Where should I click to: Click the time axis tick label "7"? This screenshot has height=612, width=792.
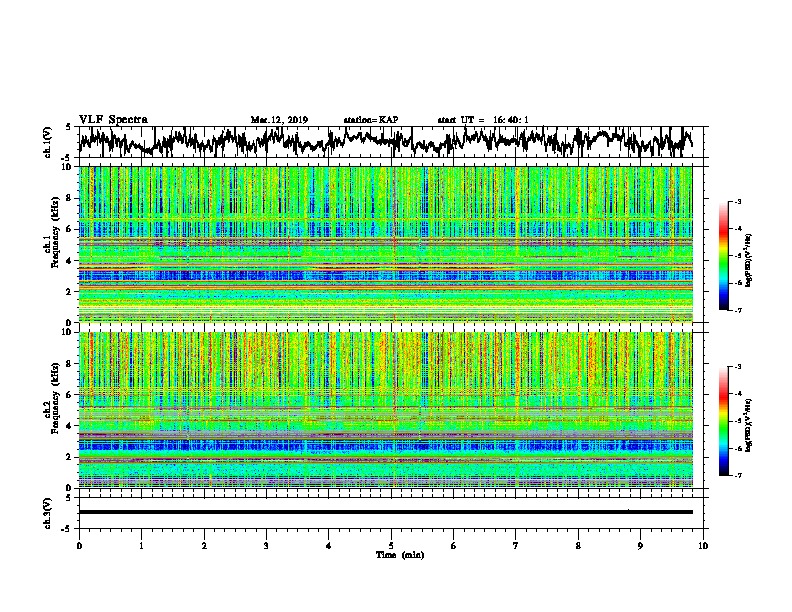point(516,546)
